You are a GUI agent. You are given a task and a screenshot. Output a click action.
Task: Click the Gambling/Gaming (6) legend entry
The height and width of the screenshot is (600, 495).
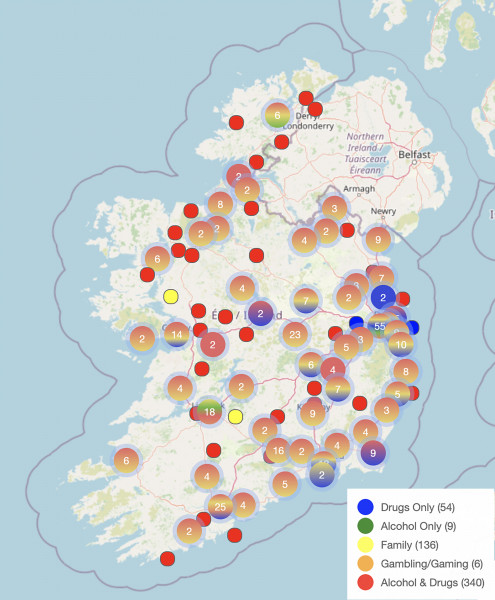pos(431,563)
